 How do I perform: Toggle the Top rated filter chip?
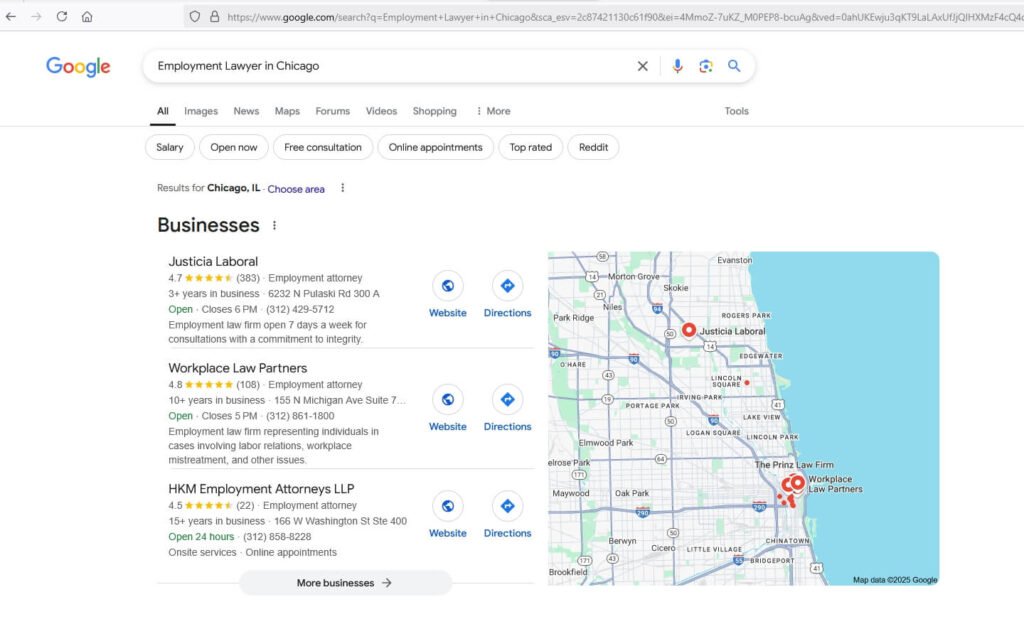point(530,148)
